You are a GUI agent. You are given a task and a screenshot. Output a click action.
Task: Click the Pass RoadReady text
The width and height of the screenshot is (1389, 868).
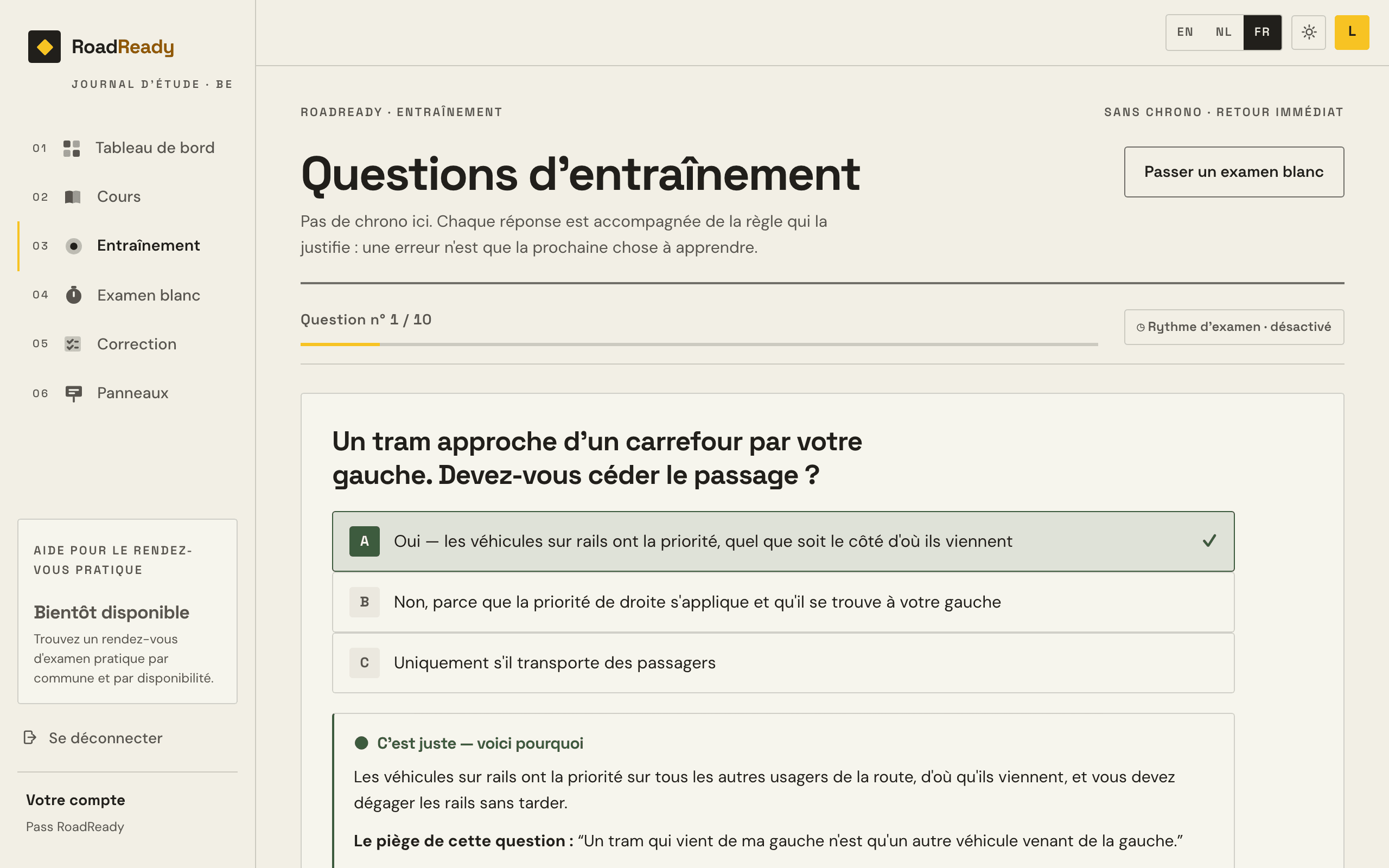tap(75, 827)
